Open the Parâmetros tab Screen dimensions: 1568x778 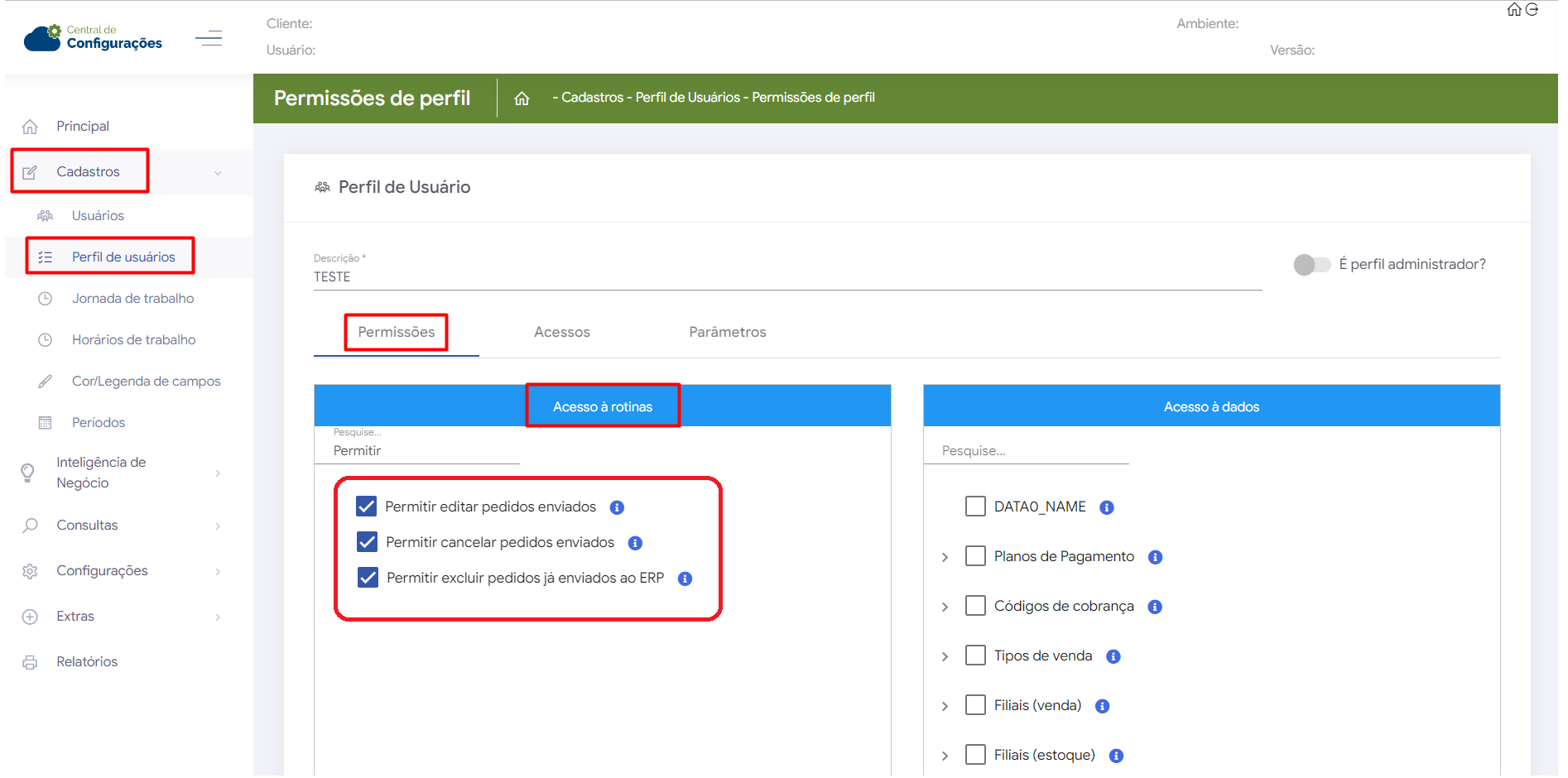click(727, 332)
